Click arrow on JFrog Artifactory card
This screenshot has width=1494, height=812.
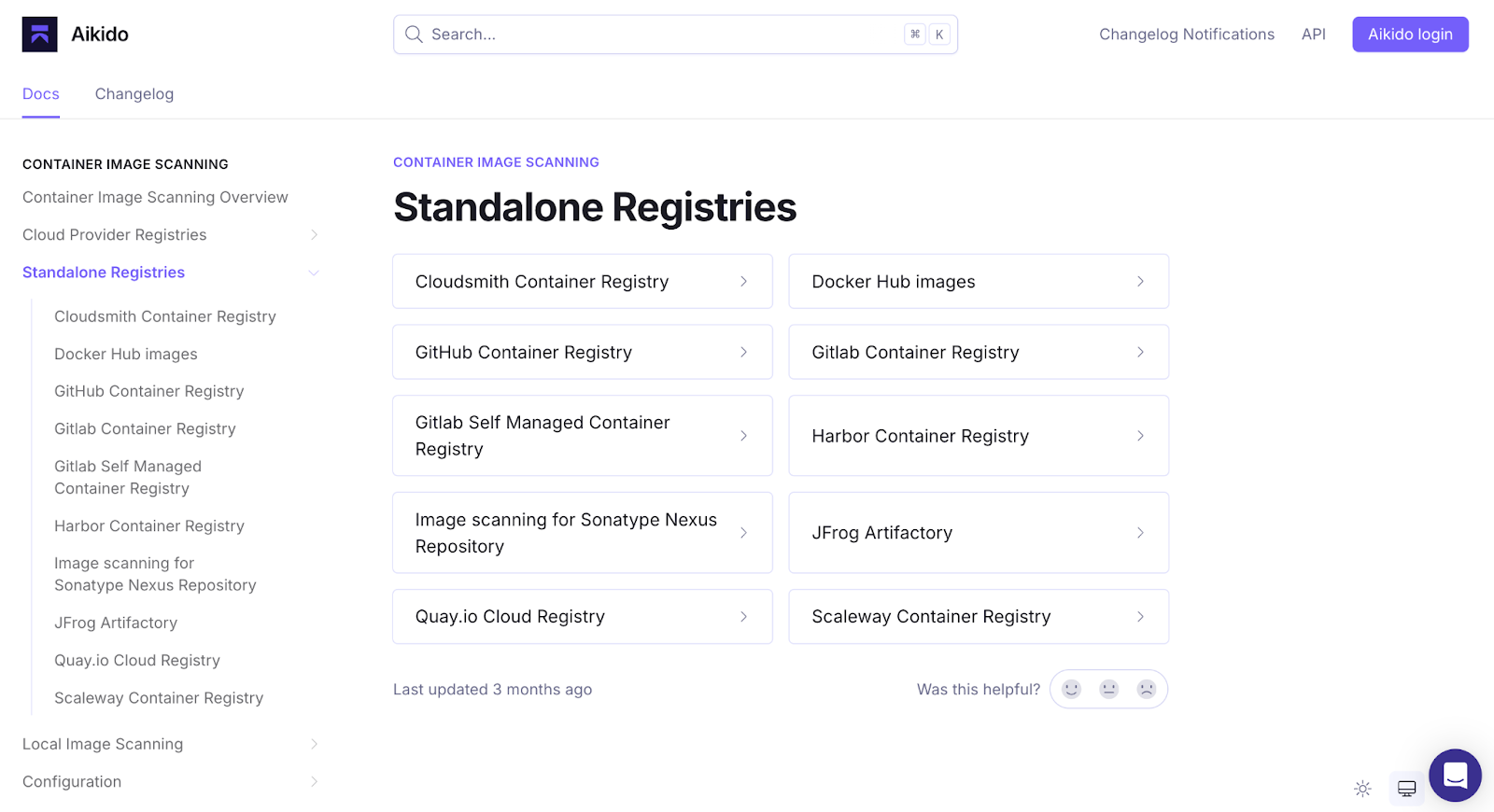(x=1140, y=533)
